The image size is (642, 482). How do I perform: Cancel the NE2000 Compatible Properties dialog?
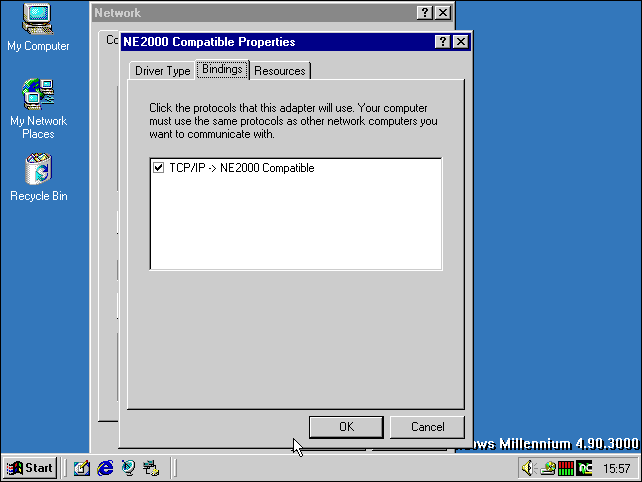[427, 427]
